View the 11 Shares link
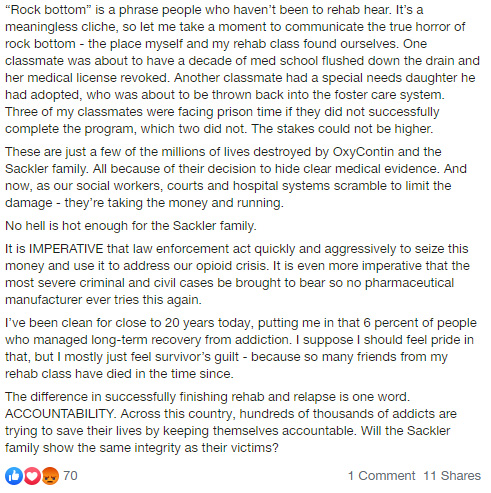The height and width of the screenshot is (493, 491). (x=452, y=476)
